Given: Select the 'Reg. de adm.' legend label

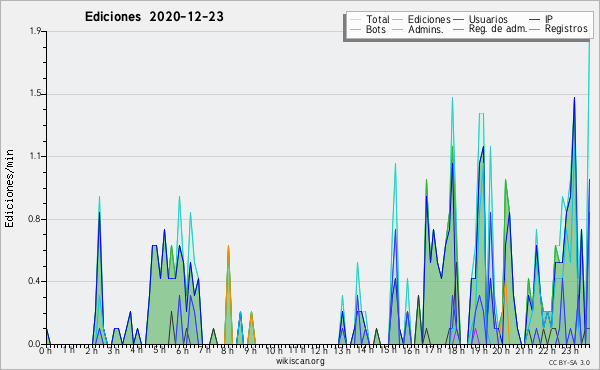Looking at the screenshot, I should tap(498, 29).
